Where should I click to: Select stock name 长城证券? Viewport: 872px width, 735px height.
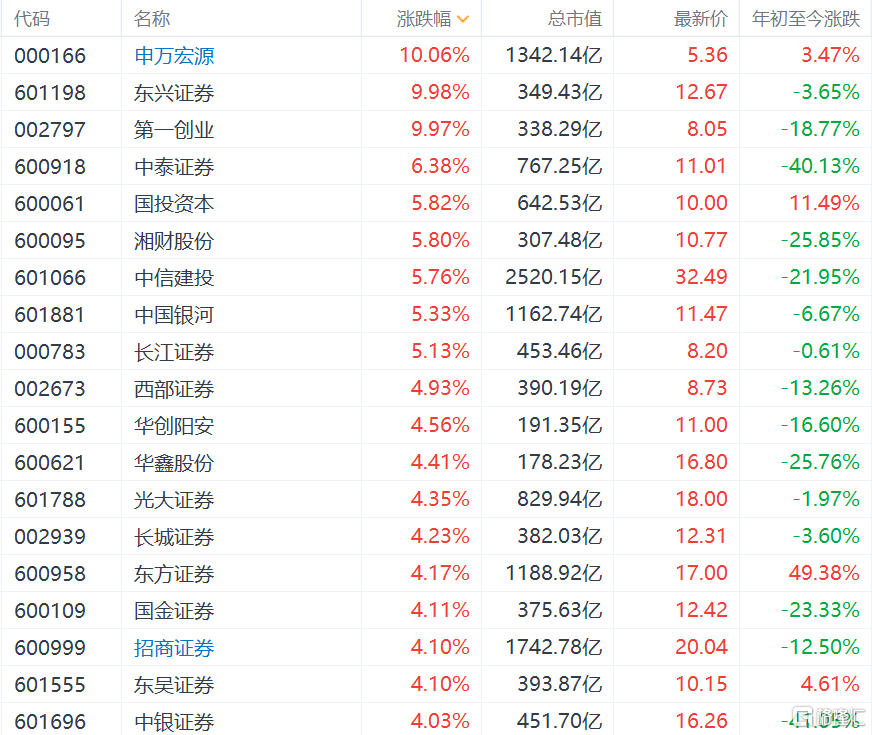click(x=174, y=537)
